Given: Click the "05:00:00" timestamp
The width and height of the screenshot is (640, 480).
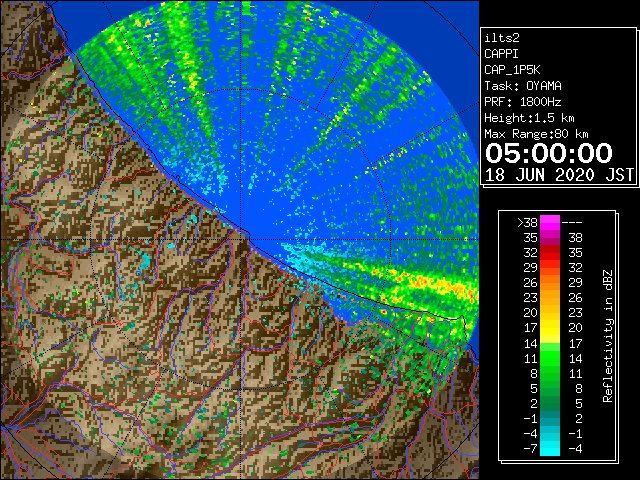Looking at the screenshot, I should click(x=549, y=153).
